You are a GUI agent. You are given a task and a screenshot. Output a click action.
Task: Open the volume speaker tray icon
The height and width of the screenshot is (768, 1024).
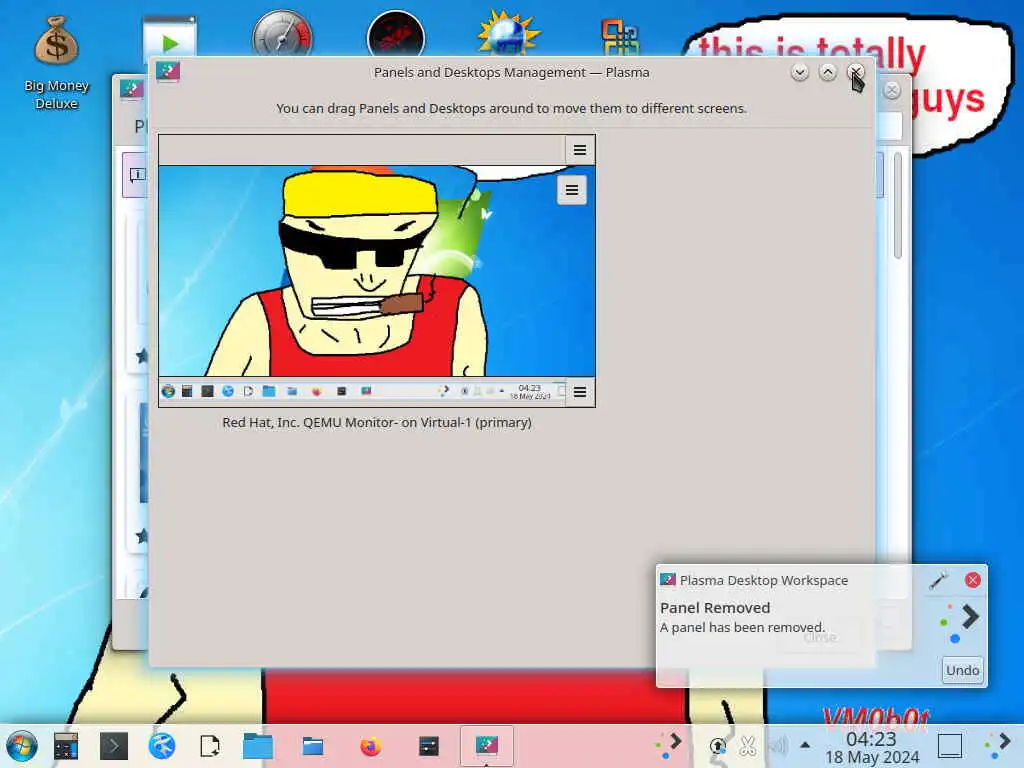(x=777, y=746)
